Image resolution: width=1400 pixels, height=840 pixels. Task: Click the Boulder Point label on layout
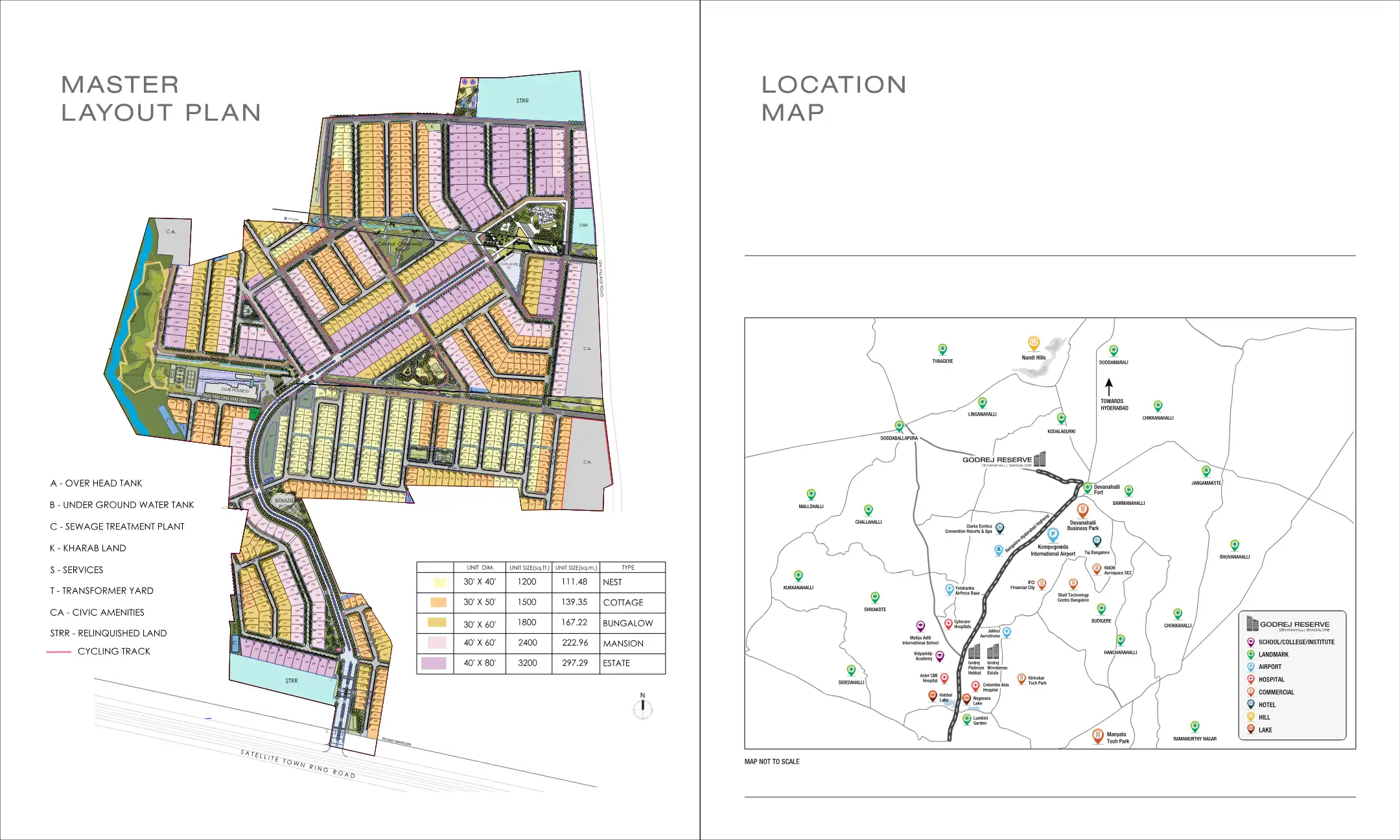click(x=285, y=503)
